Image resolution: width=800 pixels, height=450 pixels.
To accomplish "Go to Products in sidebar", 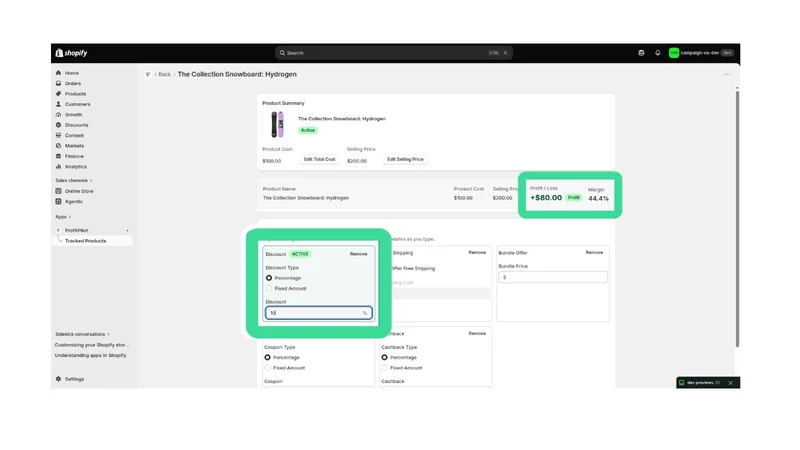I will (x=75, y=94).
